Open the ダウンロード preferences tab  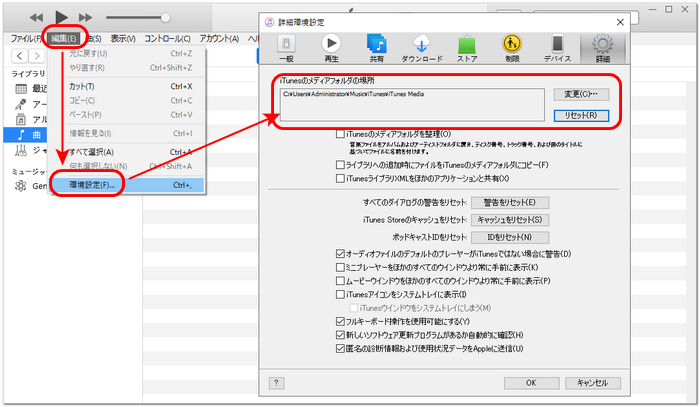421,48
